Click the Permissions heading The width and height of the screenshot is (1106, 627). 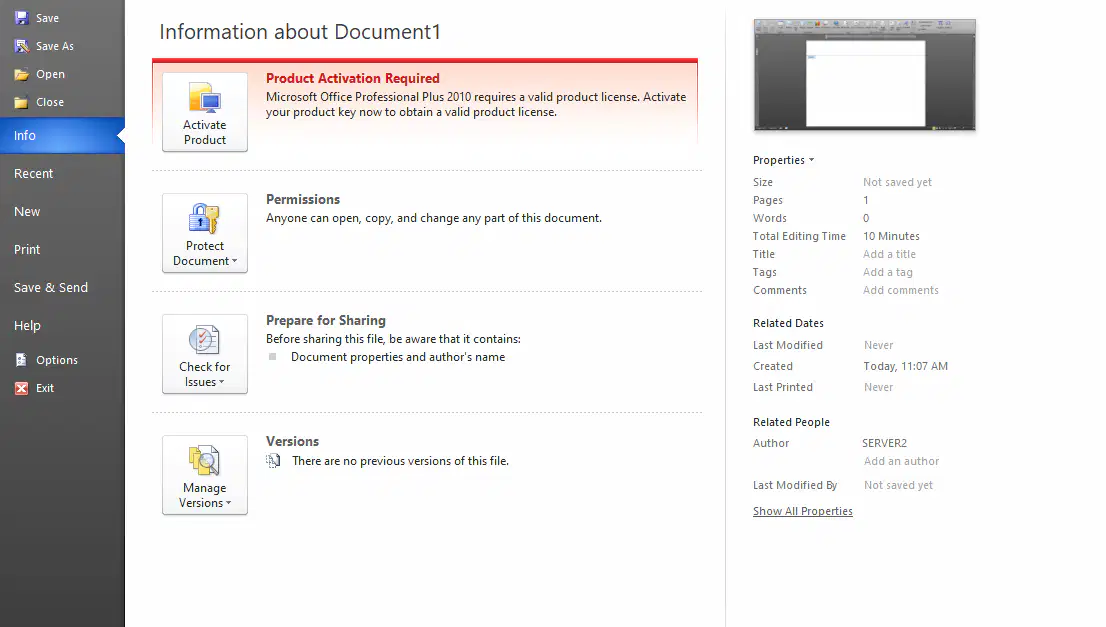pyautogui.click(x=303, y=200)
